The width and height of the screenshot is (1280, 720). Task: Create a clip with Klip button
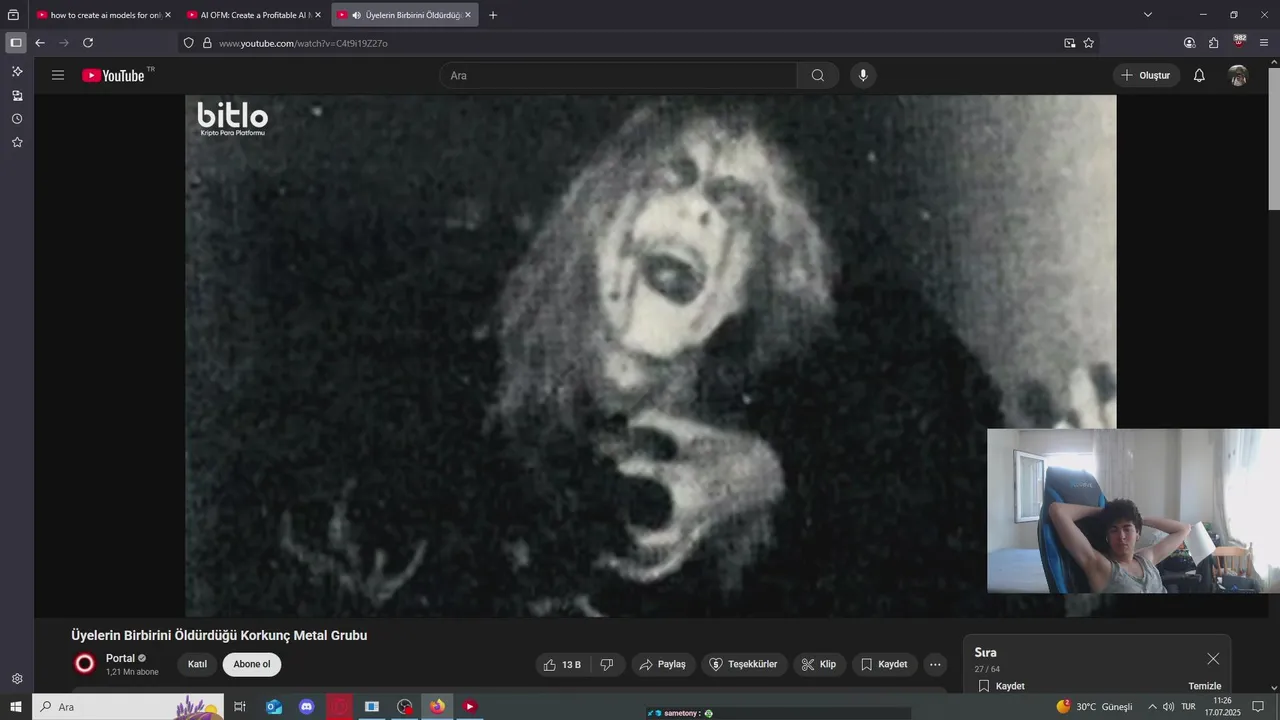[x=819, y=664]
